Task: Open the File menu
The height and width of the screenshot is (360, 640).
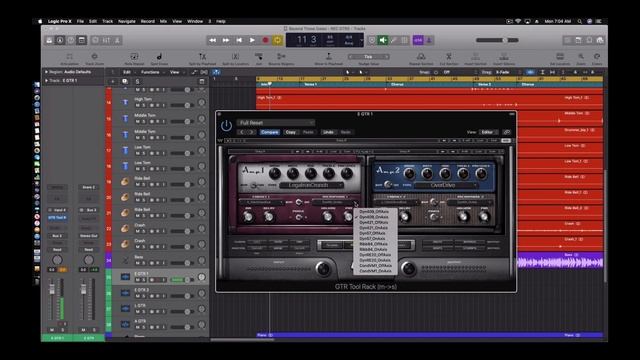Action: pos(80,21)
